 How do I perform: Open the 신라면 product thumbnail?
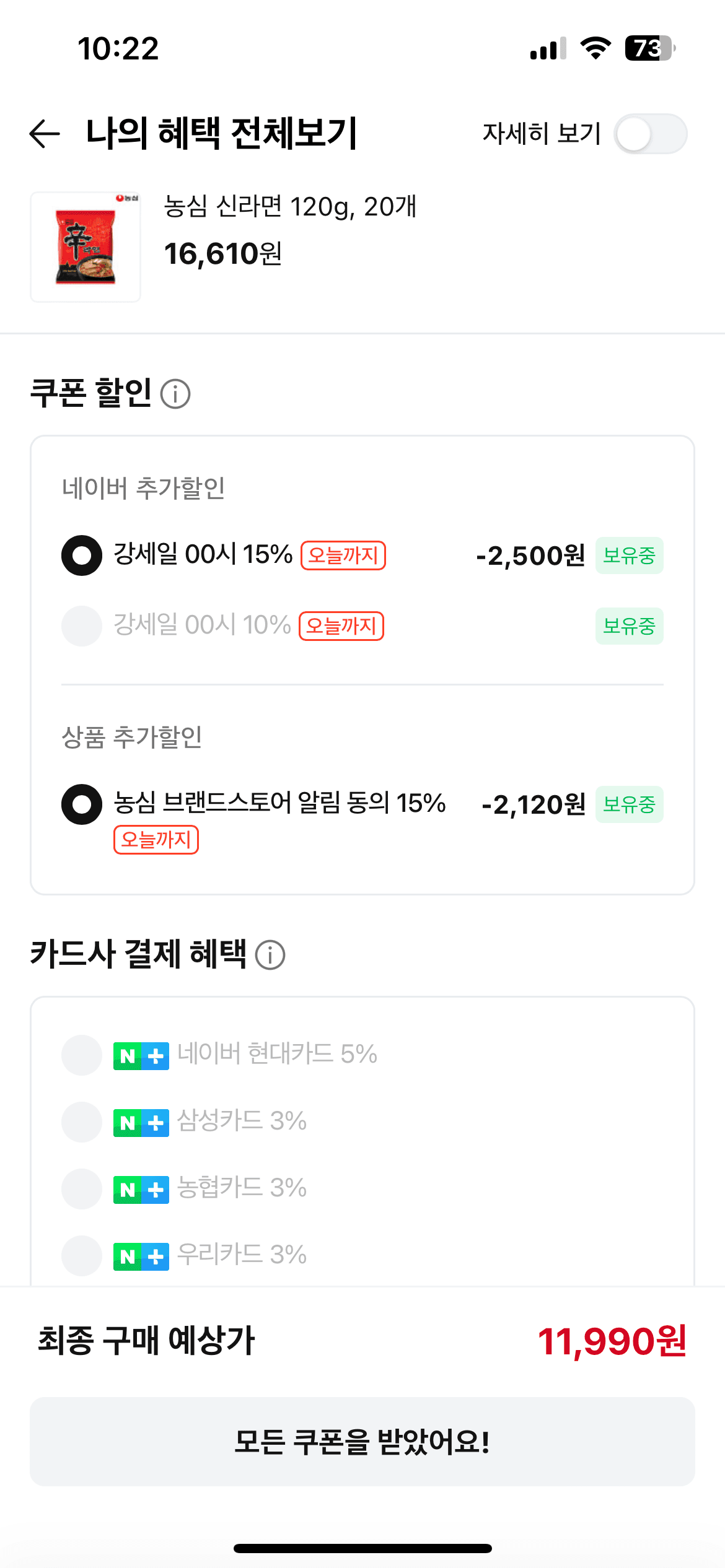[x=86, y=247]
